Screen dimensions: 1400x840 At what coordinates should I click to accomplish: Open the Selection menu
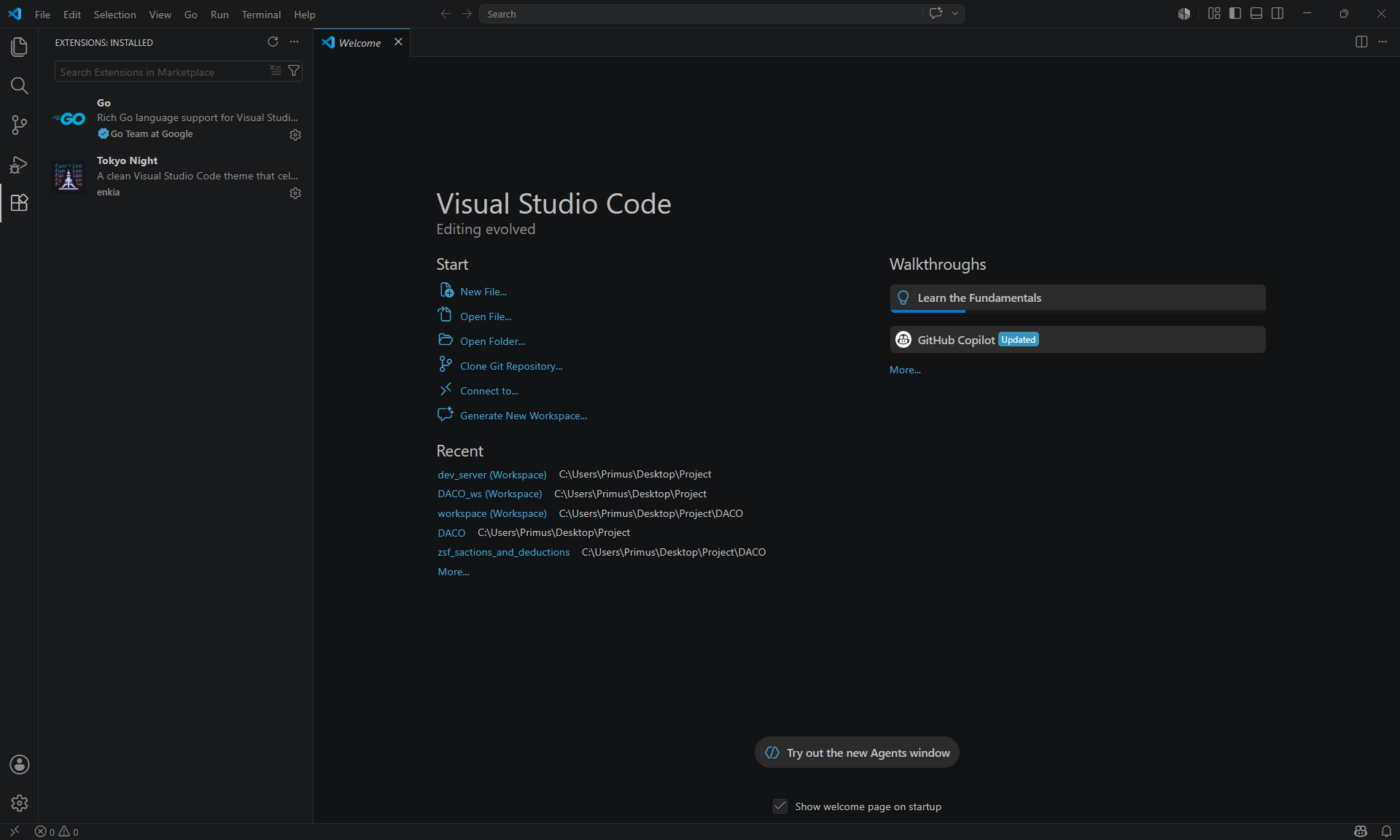(114, 15)
